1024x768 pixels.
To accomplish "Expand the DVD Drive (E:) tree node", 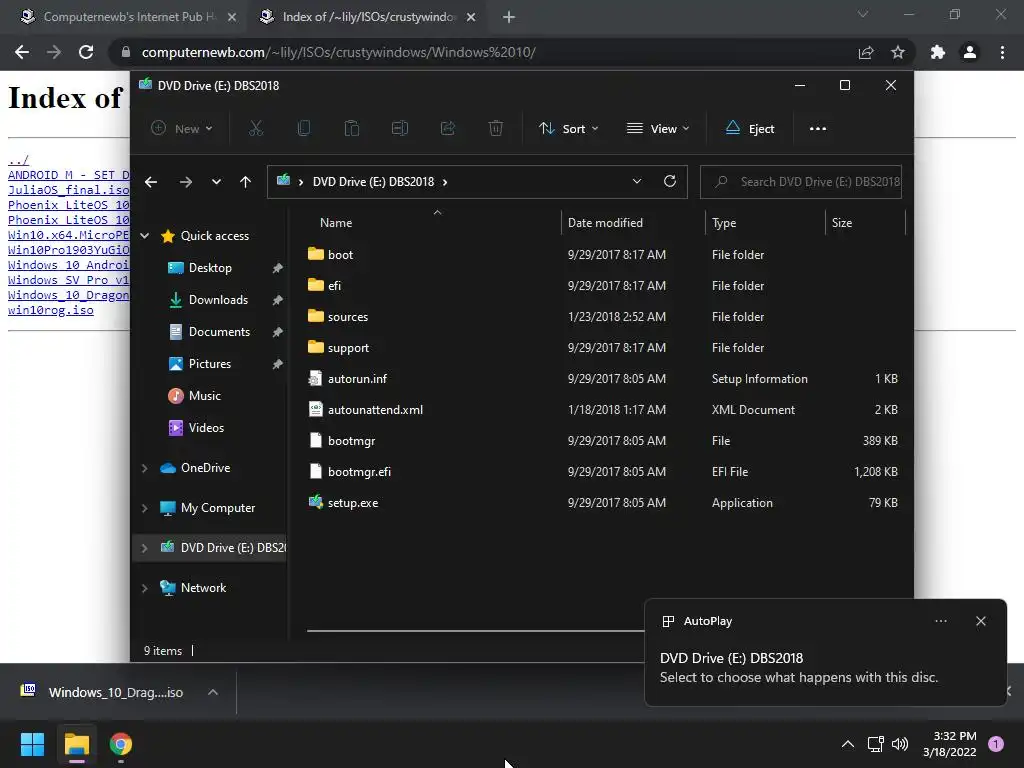I will pyautogui.click(x=145, y=548).
